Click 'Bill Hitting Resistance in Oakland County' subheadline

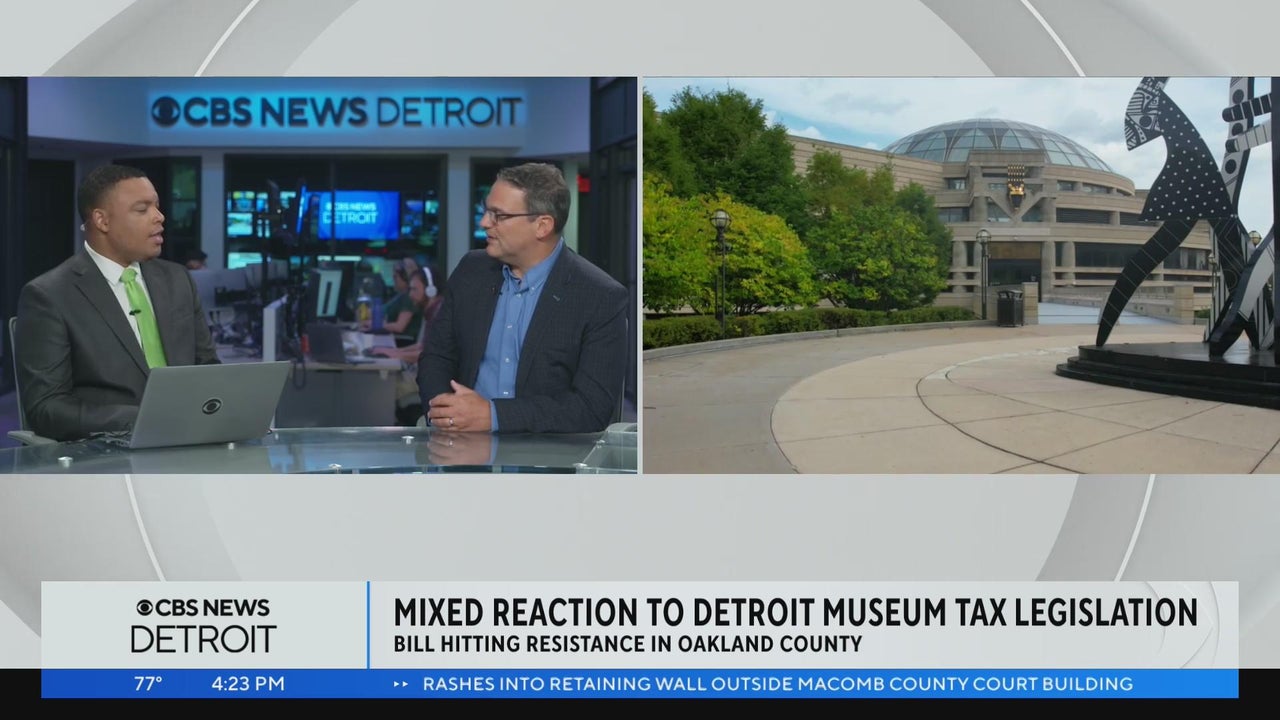point(627,644)
